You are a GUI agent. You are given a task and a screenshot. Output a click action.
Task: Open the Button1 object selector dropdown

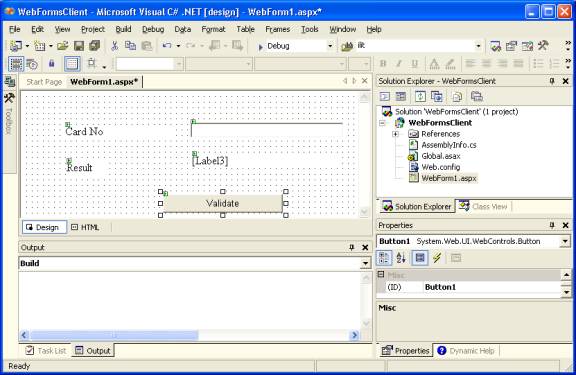pos(565,241)
